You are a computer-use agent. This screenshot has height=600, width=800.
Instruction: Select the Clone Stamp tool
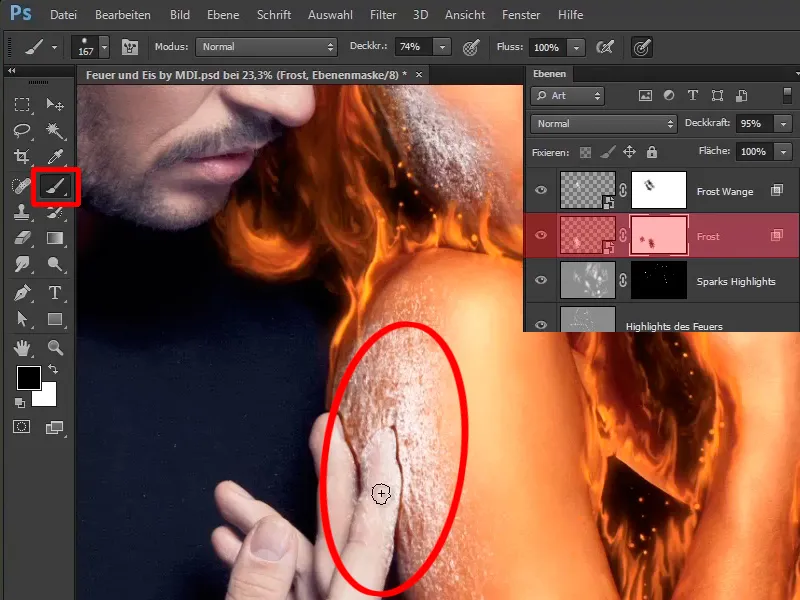(21, 212)
